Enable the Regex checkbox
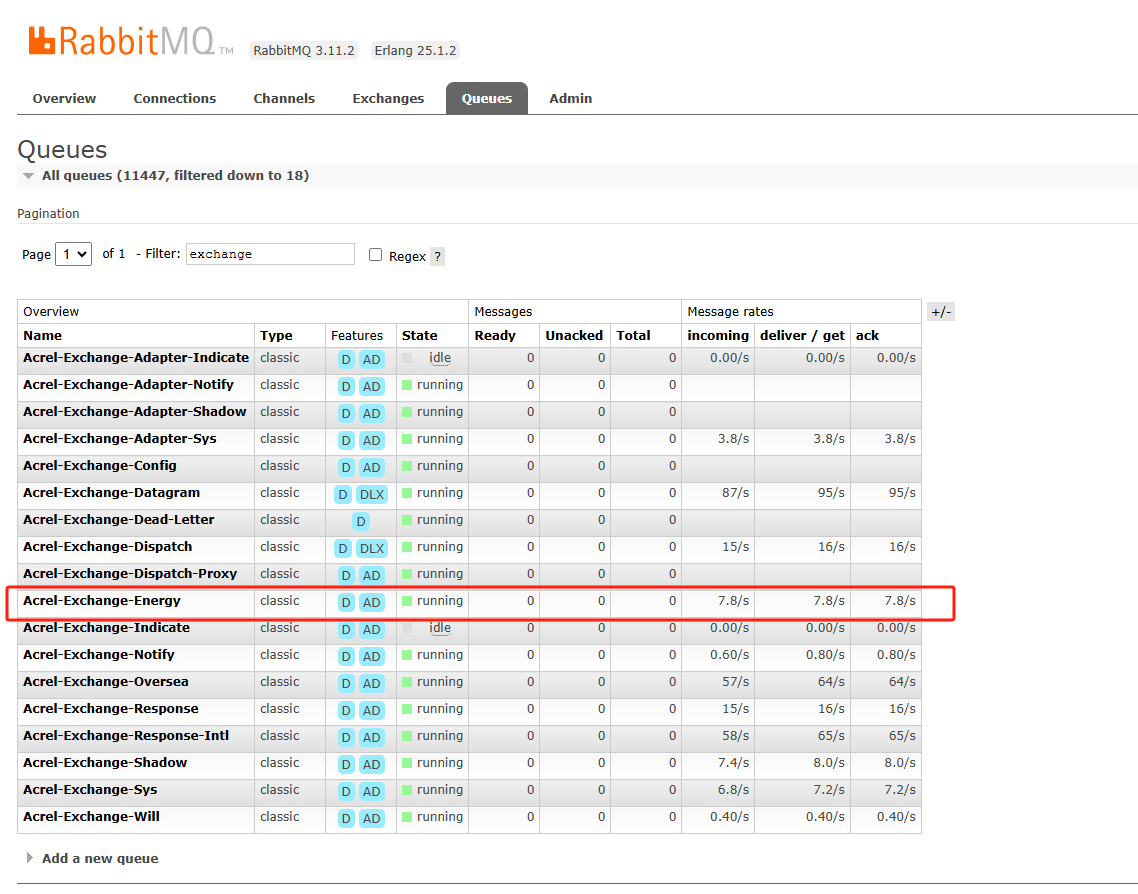This screenshot has height=894, width=1138. click(x=376, y=255)
